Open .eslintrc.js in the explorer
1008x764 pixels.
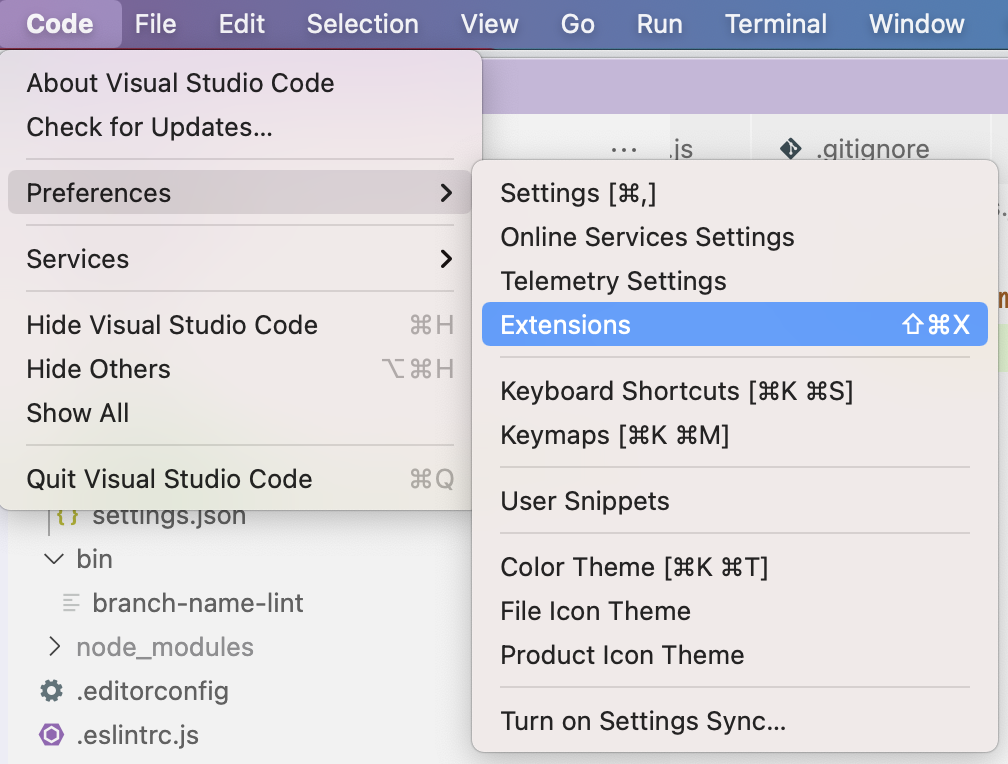point(138,734)
